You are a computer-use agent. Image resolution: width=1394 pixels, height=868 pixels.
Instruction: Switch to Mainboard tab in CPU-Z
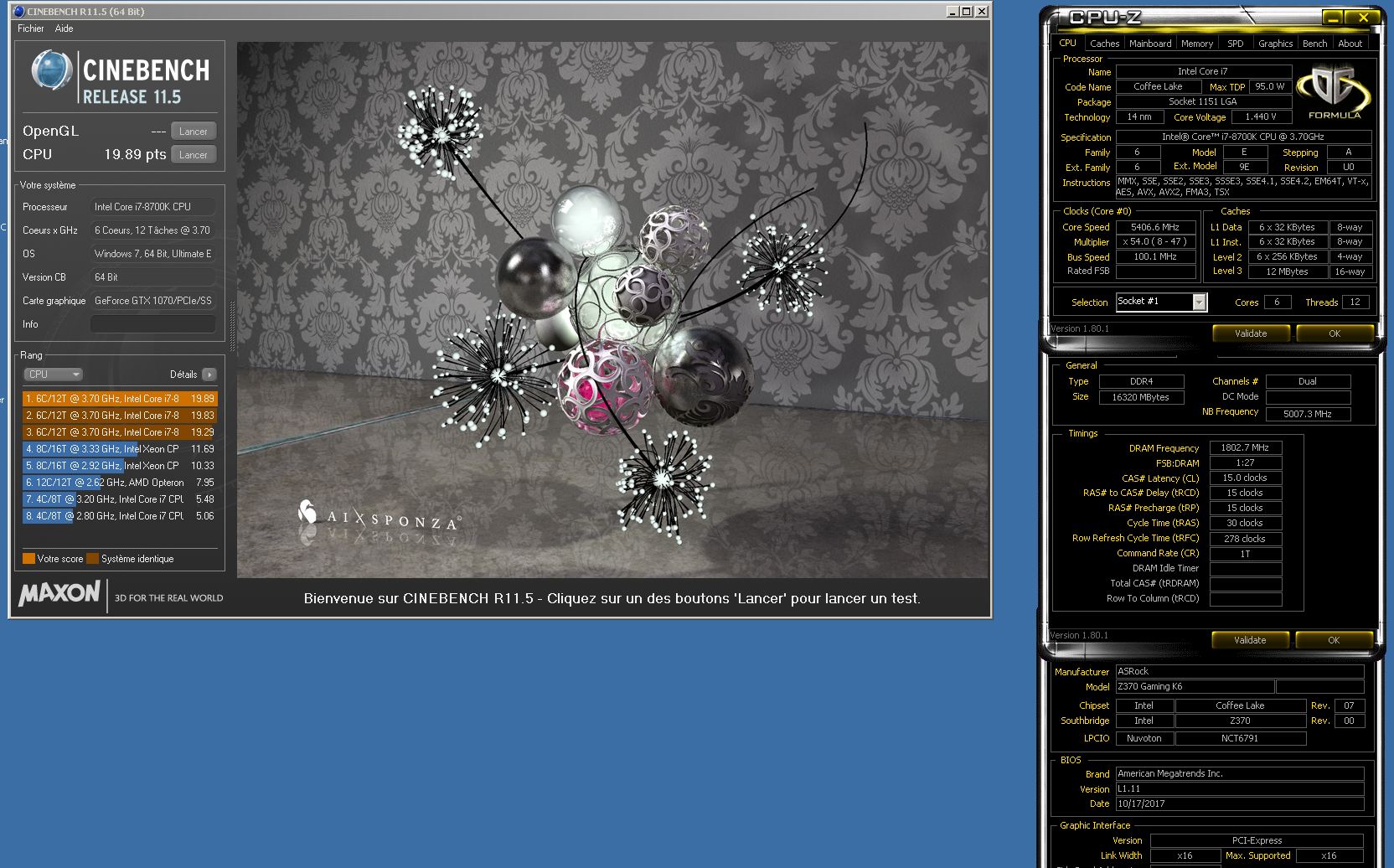pos(1150,44)
